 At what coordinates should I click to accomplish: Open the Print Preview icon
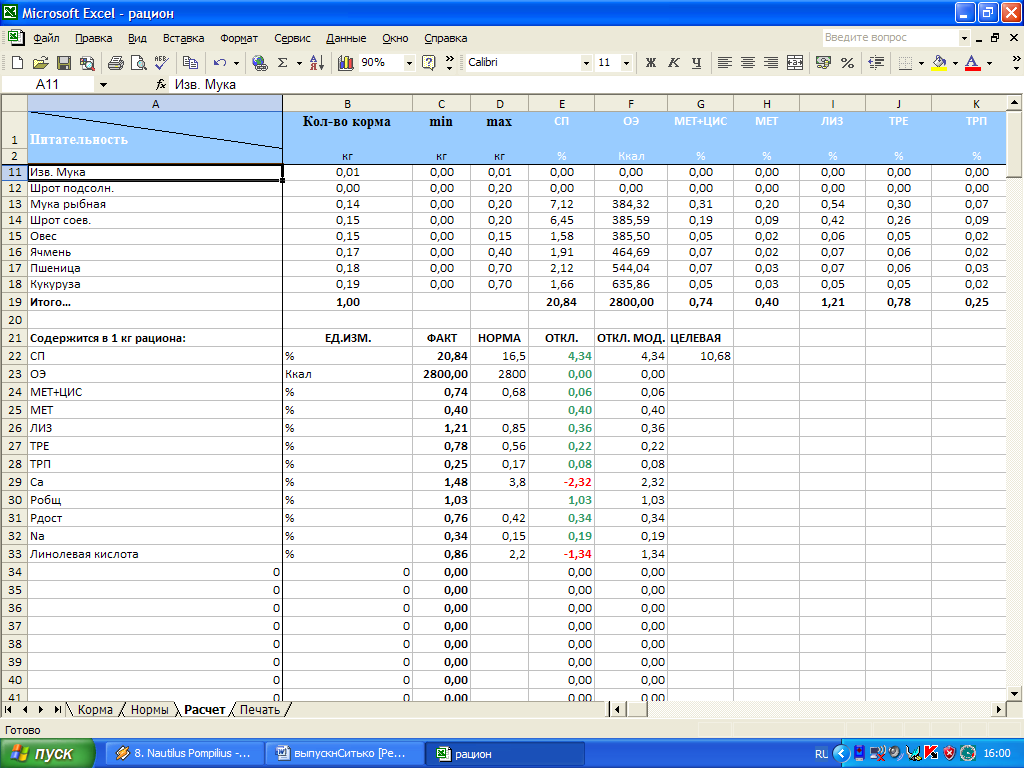pyautogui.click(x=136, y=63)
